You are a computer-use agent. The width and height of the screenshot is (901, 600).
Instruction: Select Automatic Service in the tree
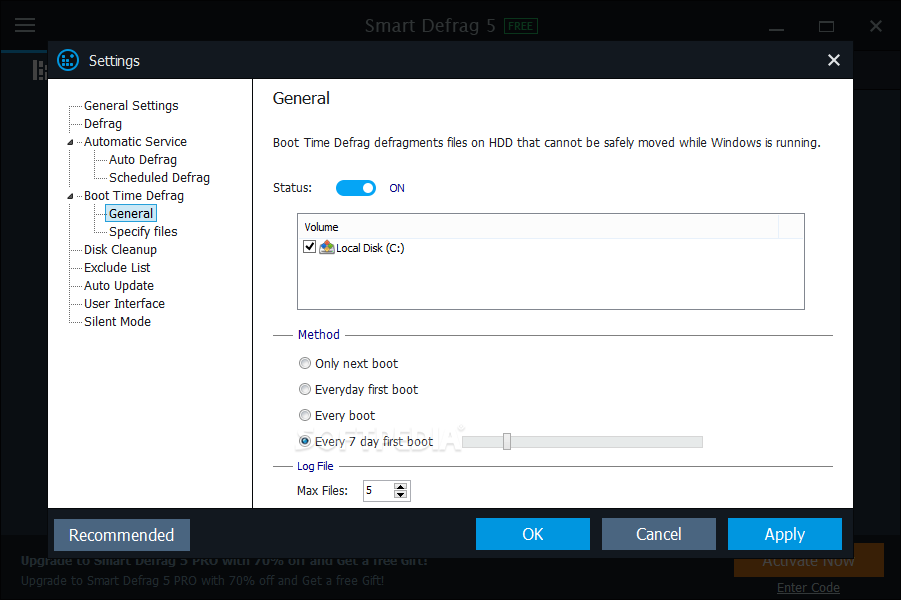point(135,141)
